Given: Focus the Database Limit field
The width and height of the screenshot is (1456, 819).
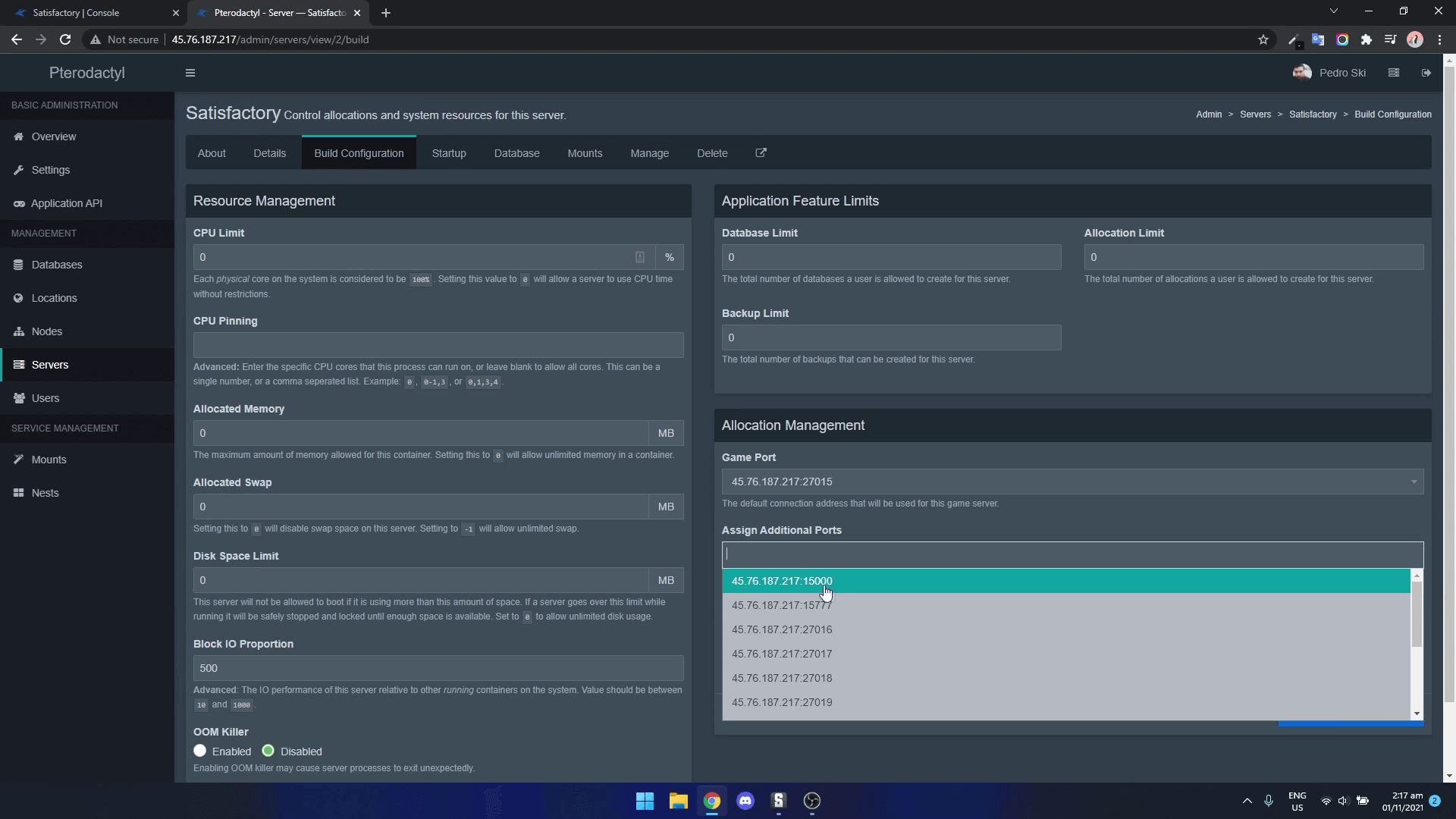Looking at the screenshot, I should point(891,257).
